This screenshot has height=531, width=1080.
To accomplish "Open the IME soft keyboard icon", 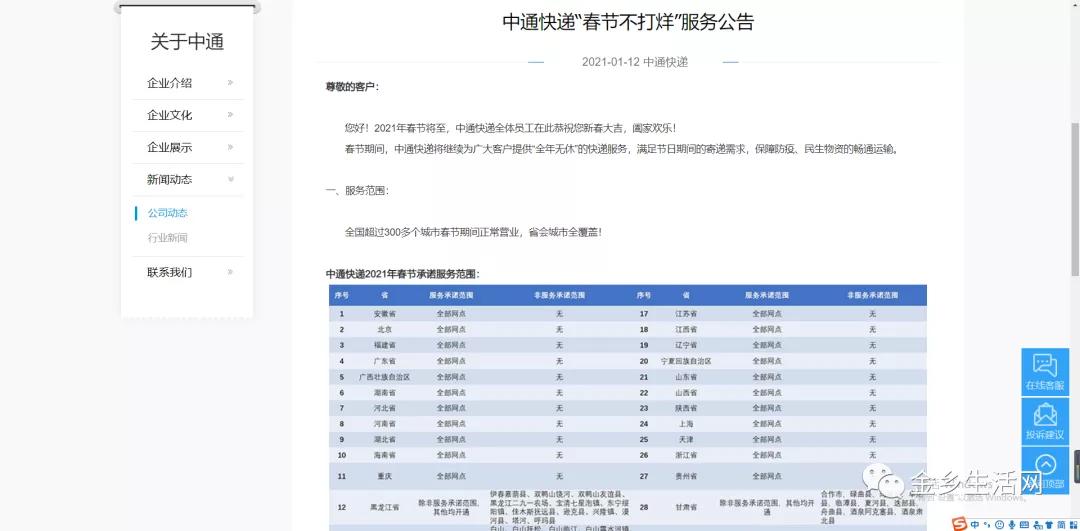I will click(1024, 525).
